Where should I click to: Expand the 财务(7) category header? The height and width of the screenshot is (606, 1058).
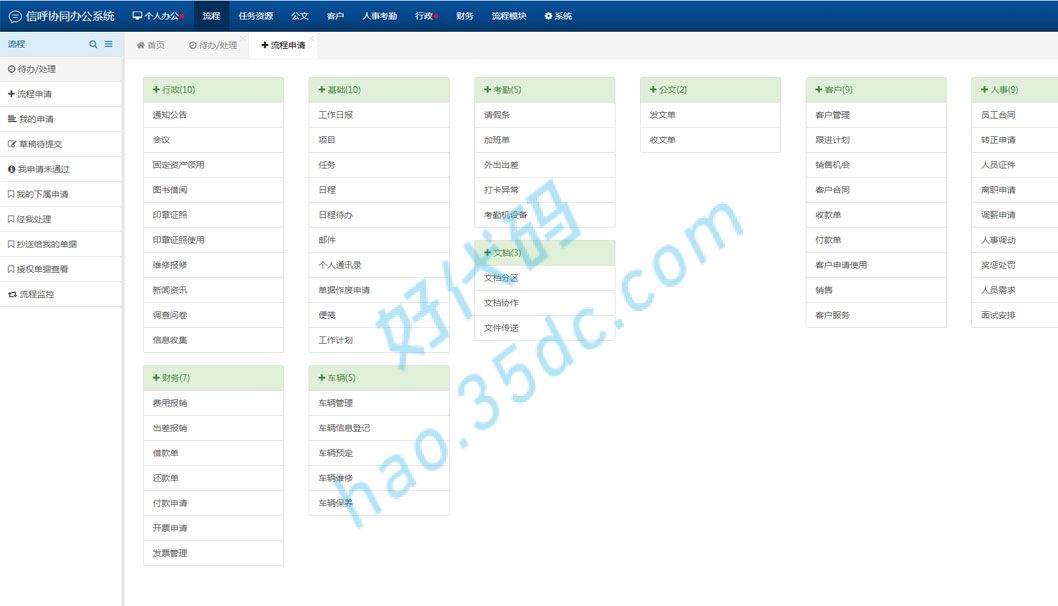213,378
